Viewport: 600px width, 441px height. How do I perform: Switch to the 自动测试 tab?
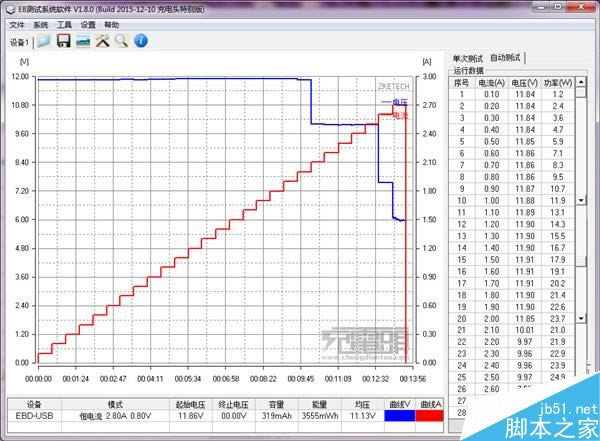pyautogui.click(x=509, y=58)
